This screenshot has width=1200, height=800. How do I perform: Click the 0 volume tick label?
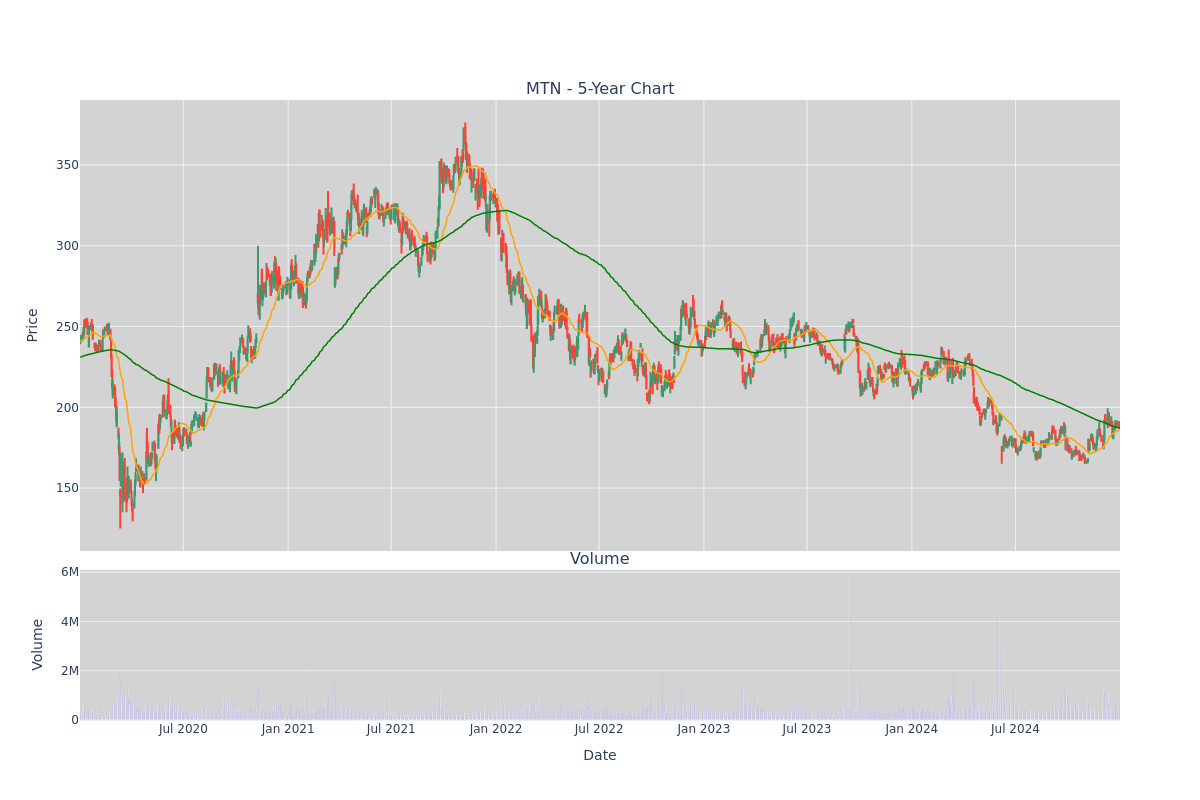click(75, 719)
